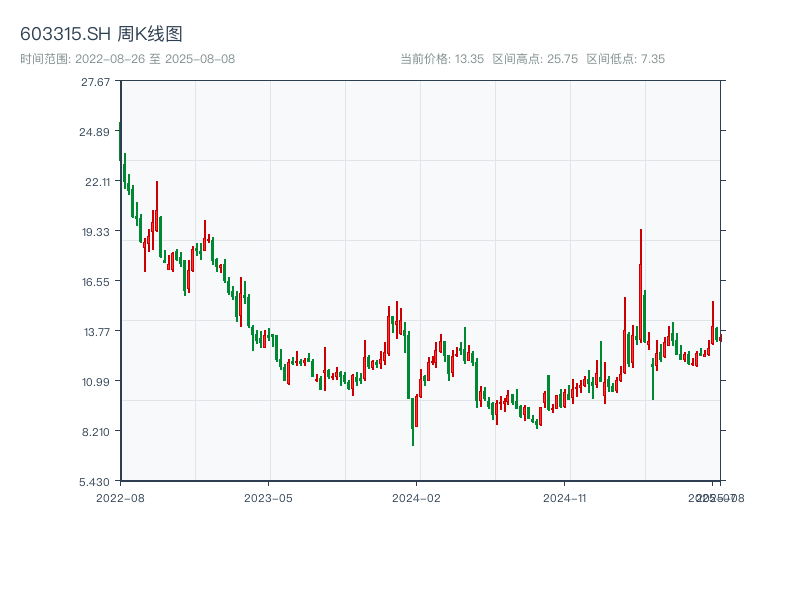
Task: Click the interval low label 区间低点: 7.35
Action: click(626, 59)
